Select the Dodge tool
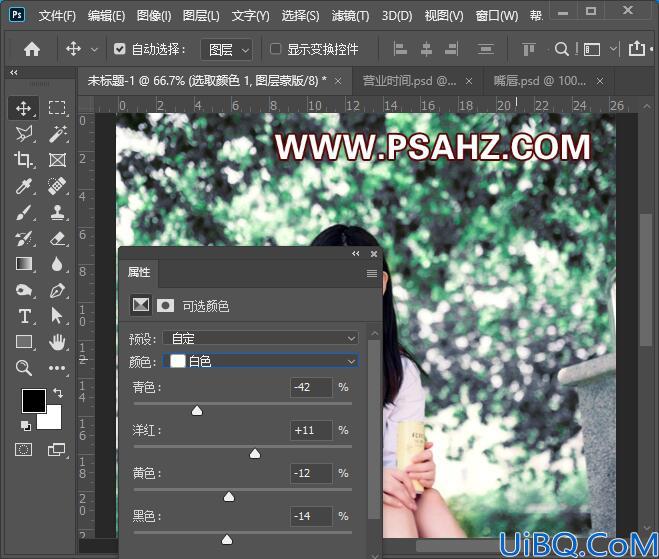This screenshot has width=659, height=559. [24, 290]
